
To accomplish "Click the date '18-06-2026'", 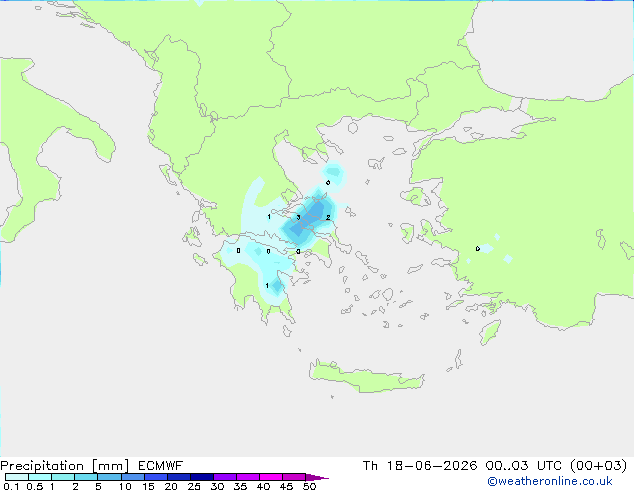I will click(x=432, y=466).
